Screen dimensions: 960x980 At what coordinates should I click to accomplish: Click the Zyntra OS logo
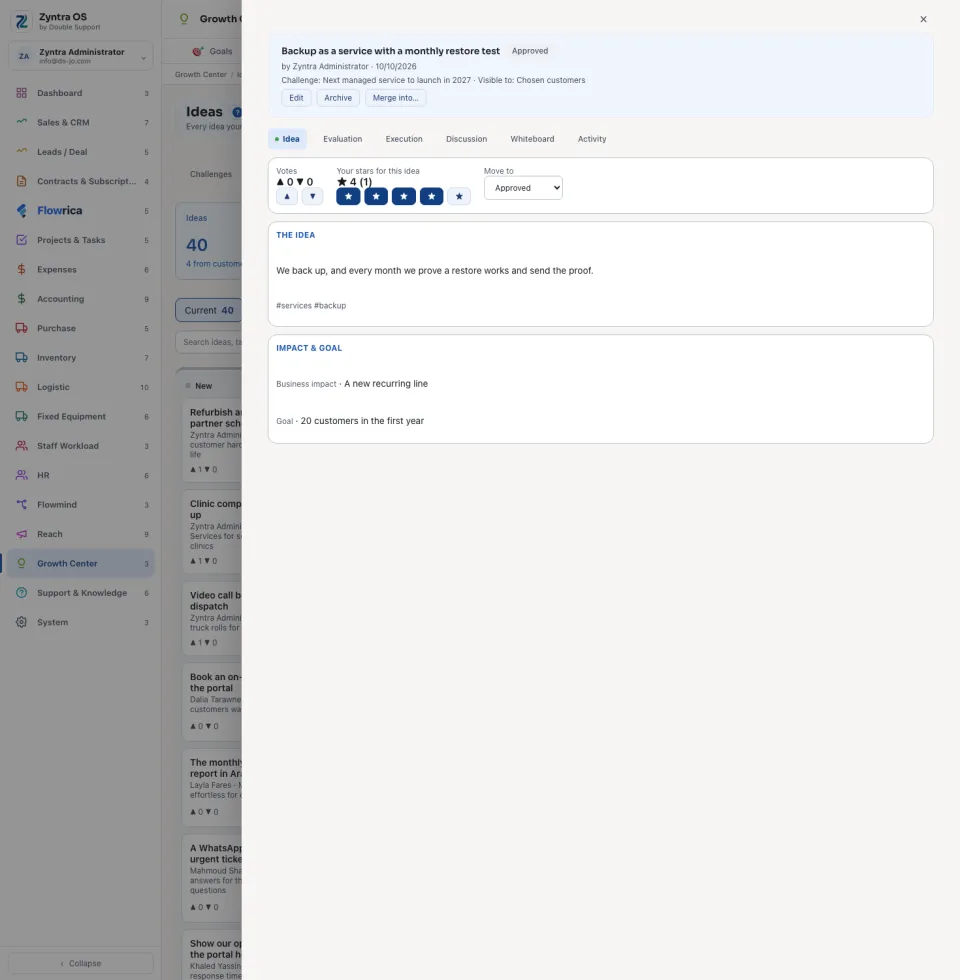22,21
